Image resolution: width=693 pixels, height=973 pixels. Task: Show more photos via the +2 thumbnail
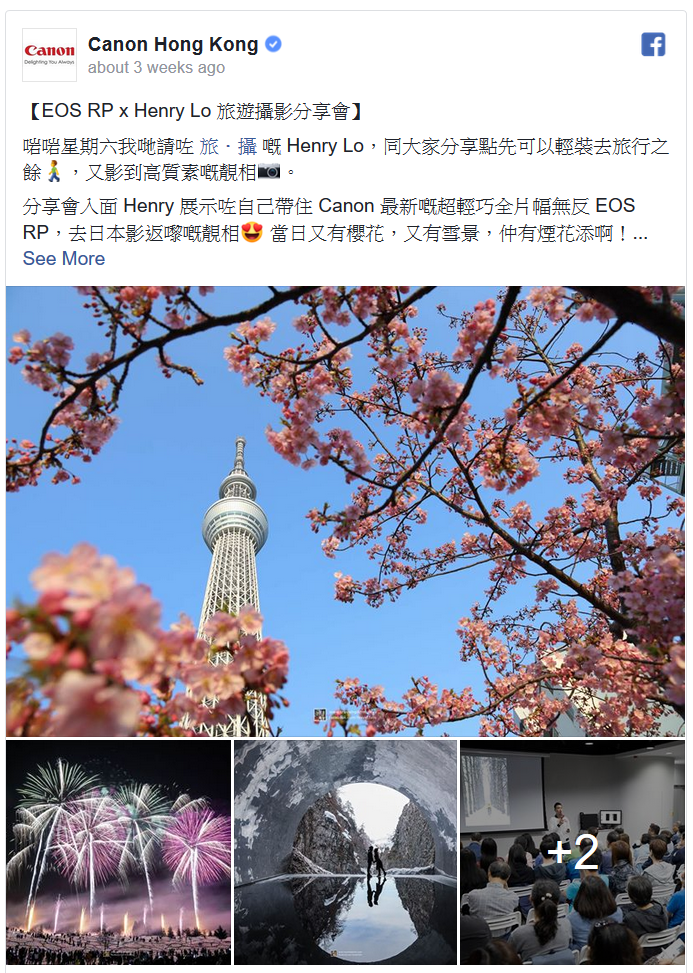(x=573, y=852)
